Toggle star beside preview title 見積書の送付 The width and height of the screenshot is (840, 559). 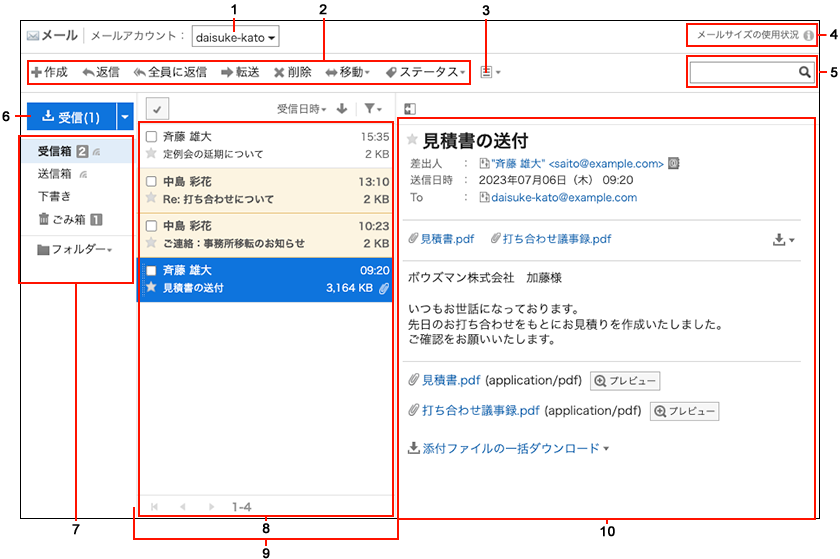[x=412, y=140]
